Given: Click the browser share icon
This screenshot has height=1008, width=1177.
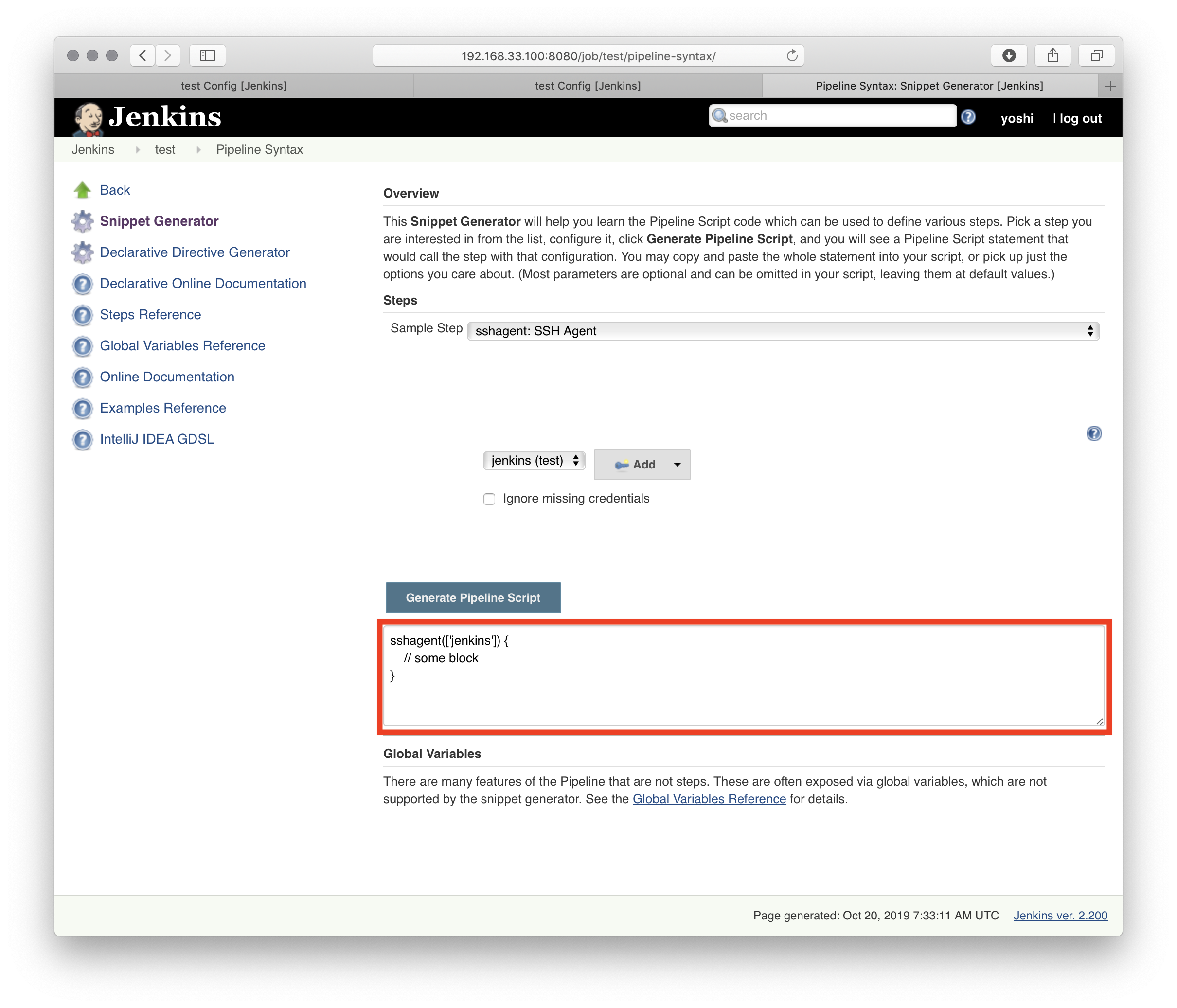Looking at the screenshot, I should pos(1053,55).
